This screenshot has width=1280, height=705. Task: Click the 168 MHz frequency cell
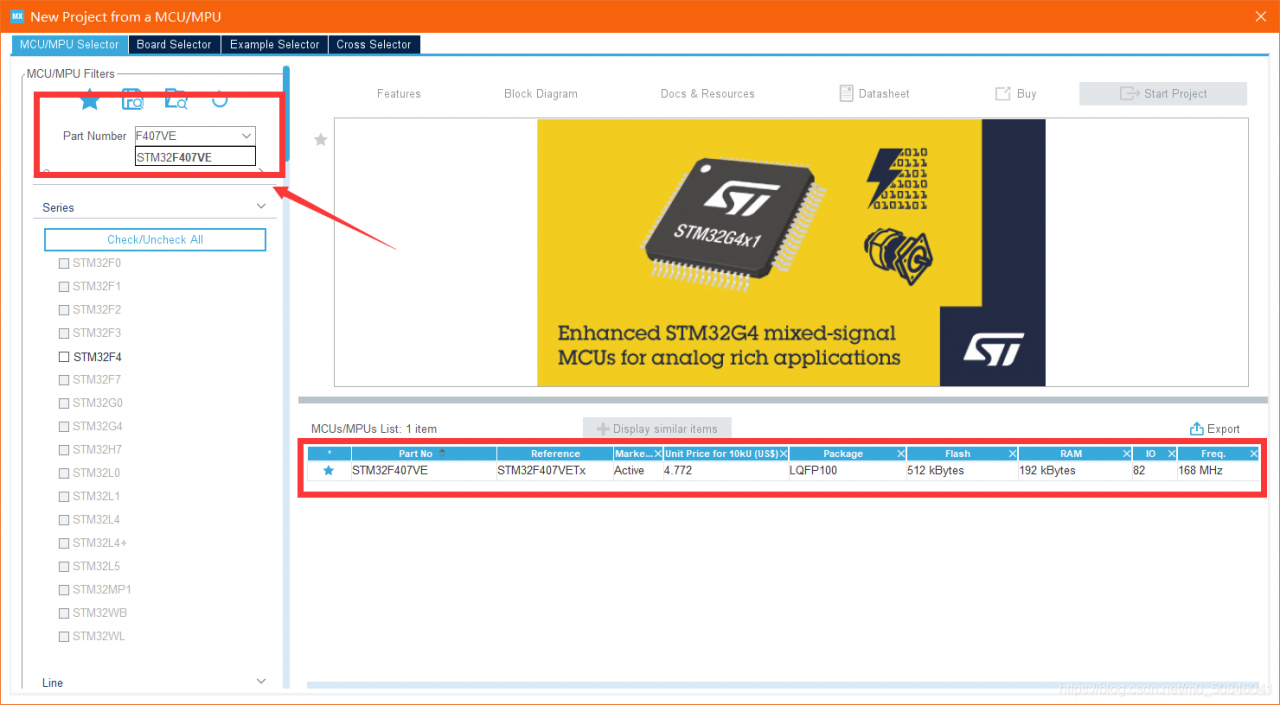(x=1218, y=471)
